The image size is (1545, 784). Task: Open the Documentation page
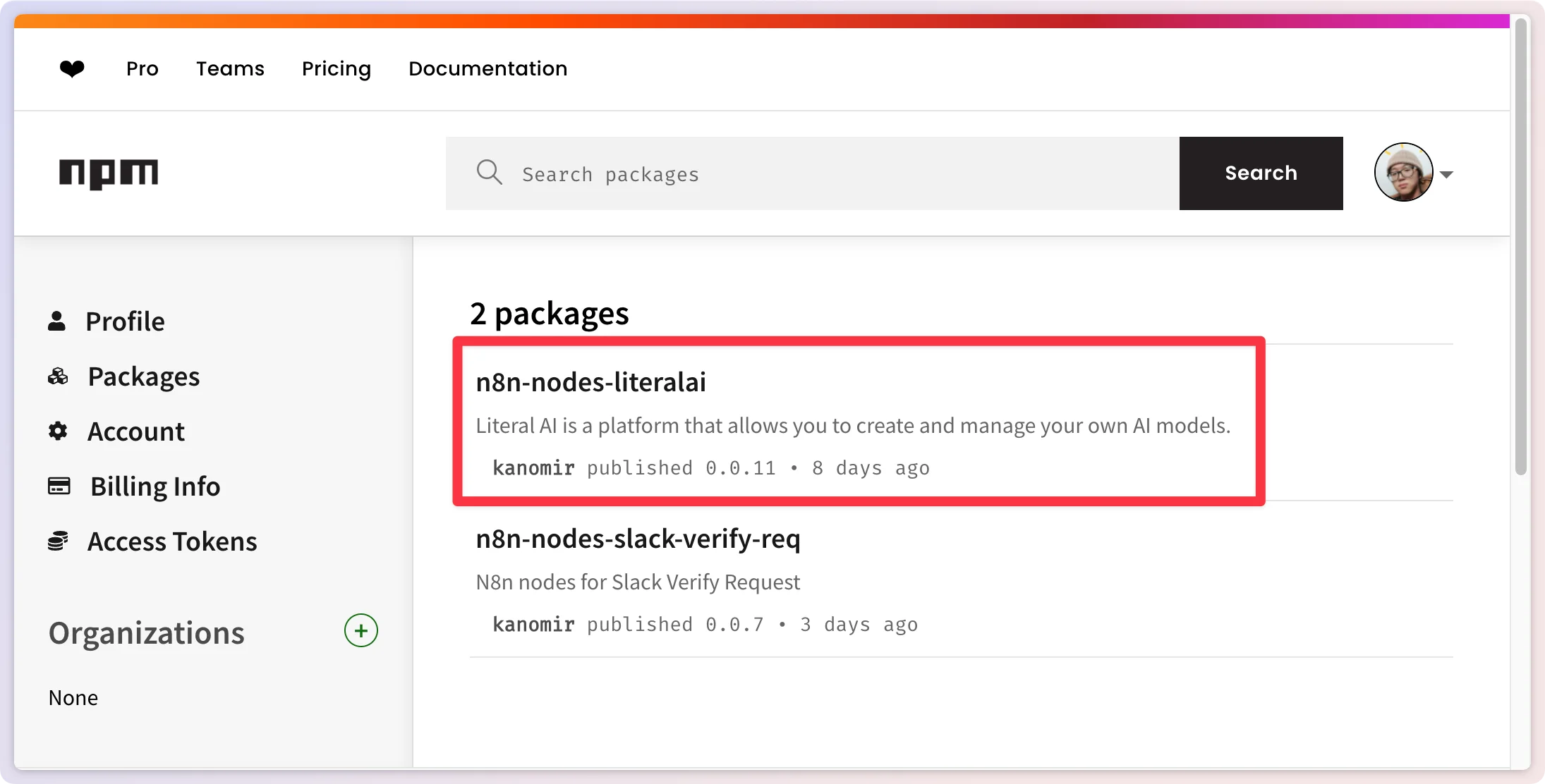(x=487, y=68)
